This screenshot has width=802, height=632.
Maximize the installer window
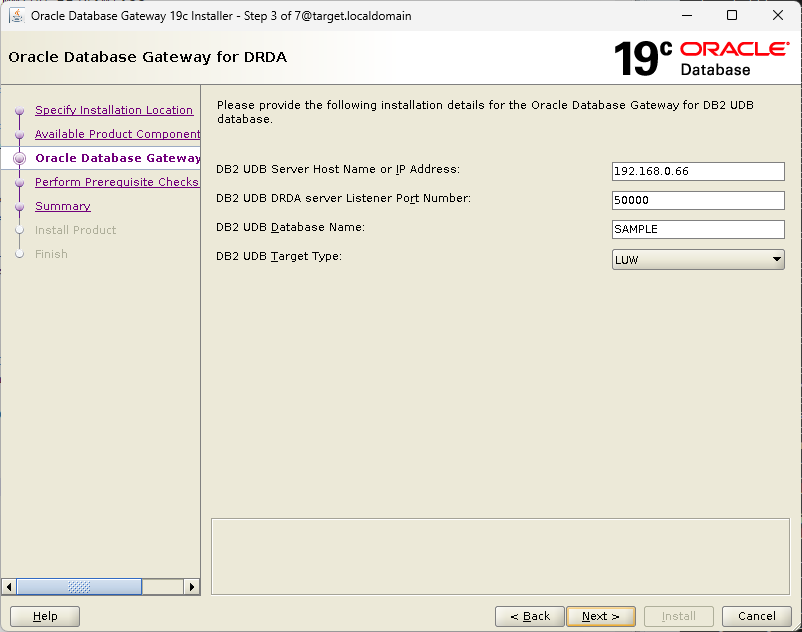tap(732, 15)
